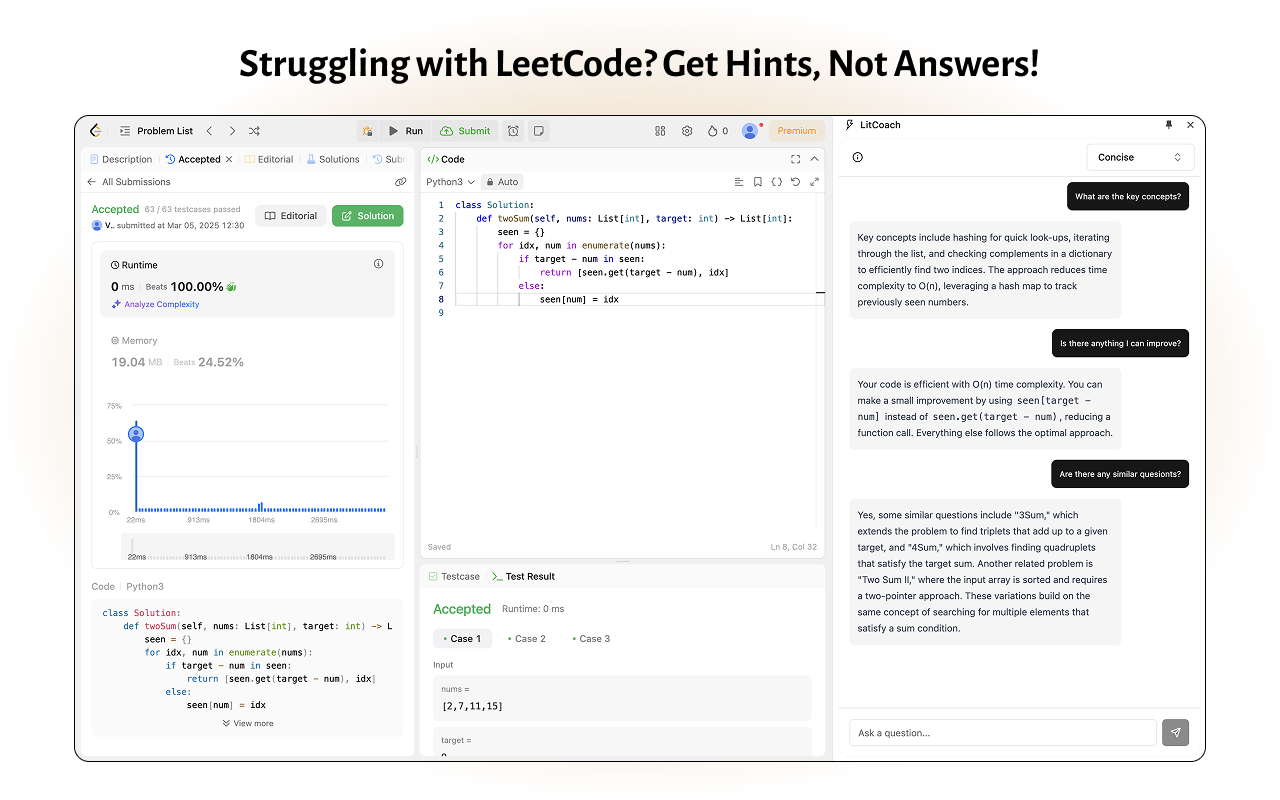Pin the LitCoach panel
The image size is (1280, 800).
tap(1169, 125)
